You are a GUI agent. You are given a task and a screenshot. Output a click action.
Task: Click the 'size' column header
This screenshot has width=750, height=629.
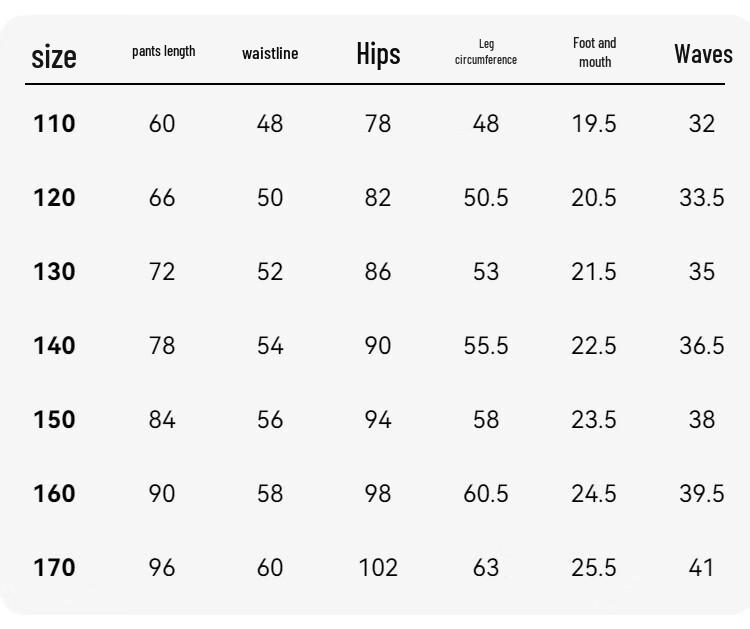[x=54, y=57]
